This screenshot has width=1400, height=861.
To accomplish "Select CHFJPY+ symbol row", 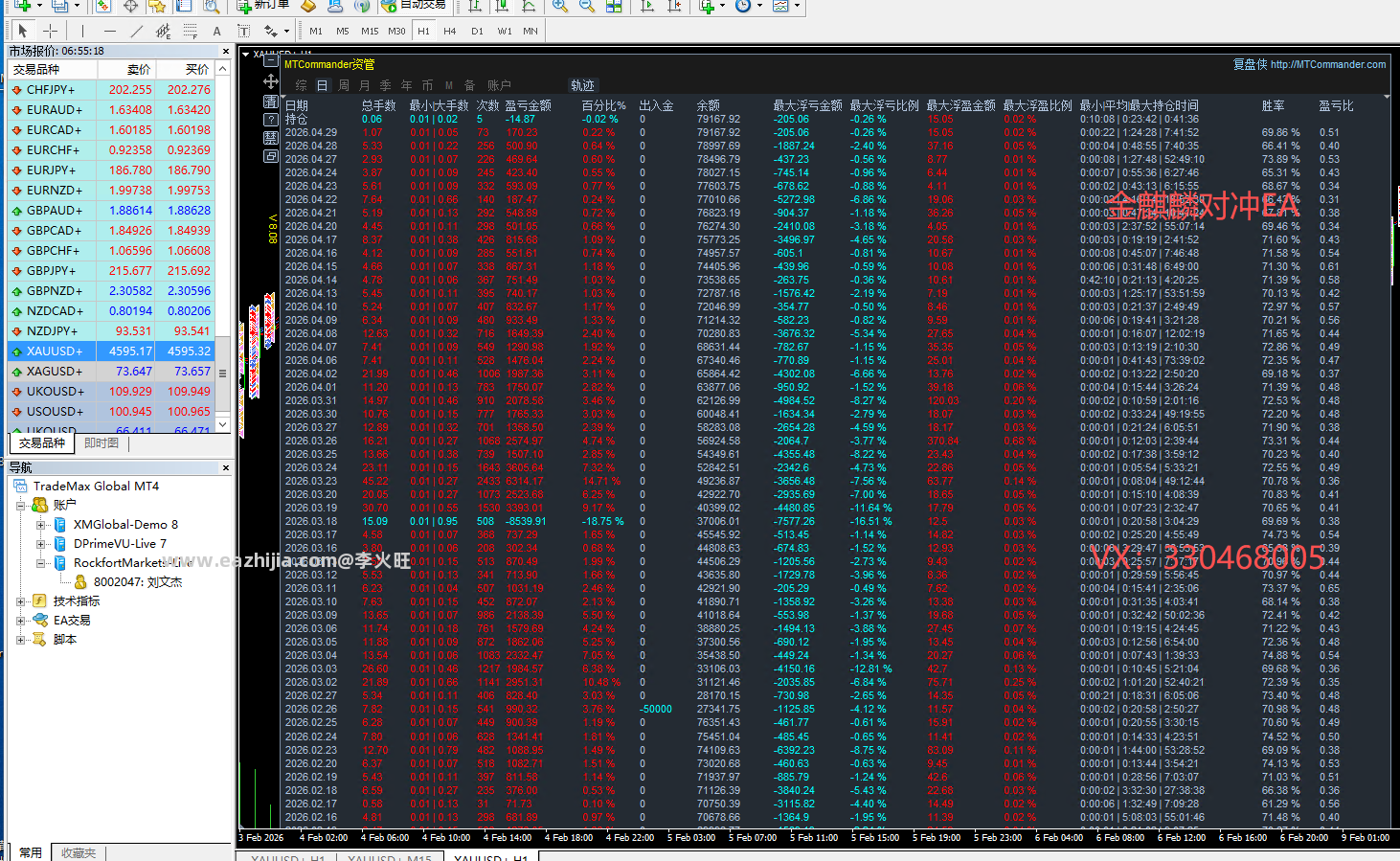I will coord(111,89).
